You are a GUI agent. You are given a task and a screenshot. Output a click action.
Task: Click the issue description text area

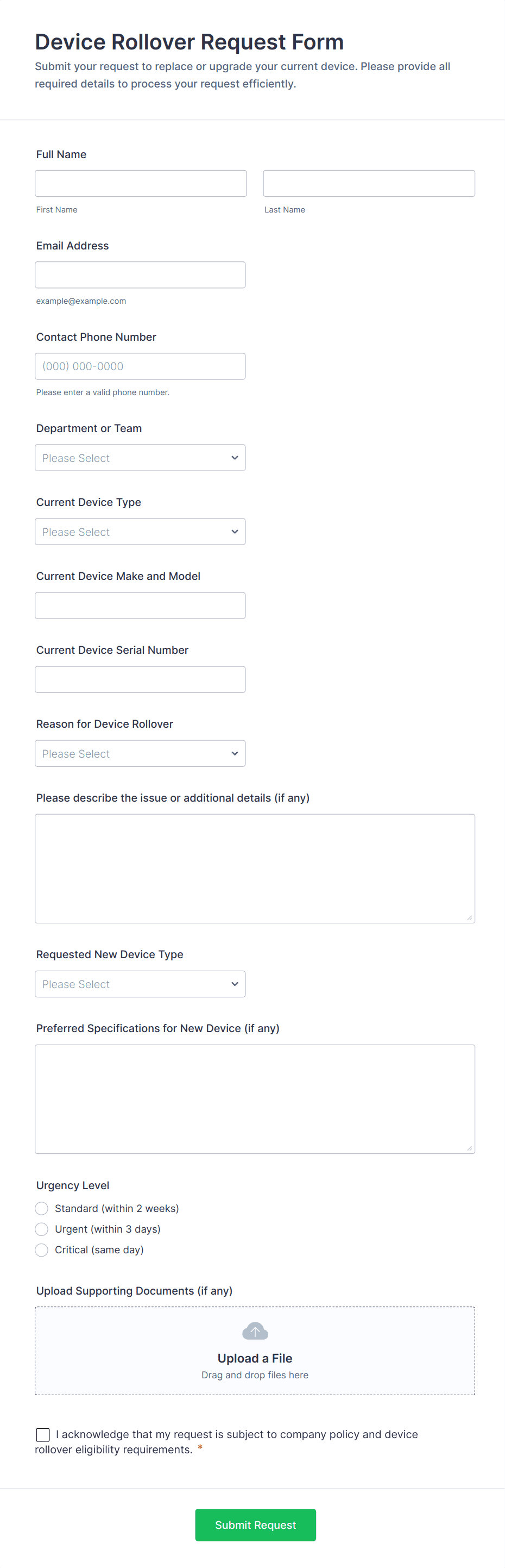coord(255,868)
